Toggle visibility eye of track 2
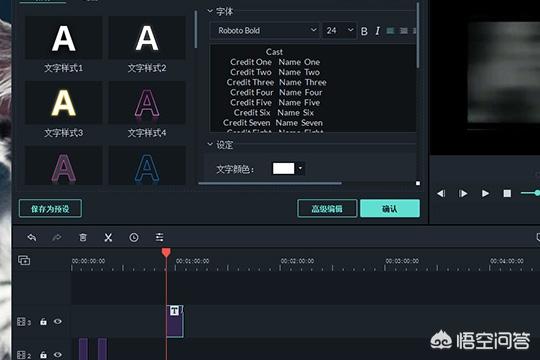This screenshot has width=540, height=360. pos(58,354)
